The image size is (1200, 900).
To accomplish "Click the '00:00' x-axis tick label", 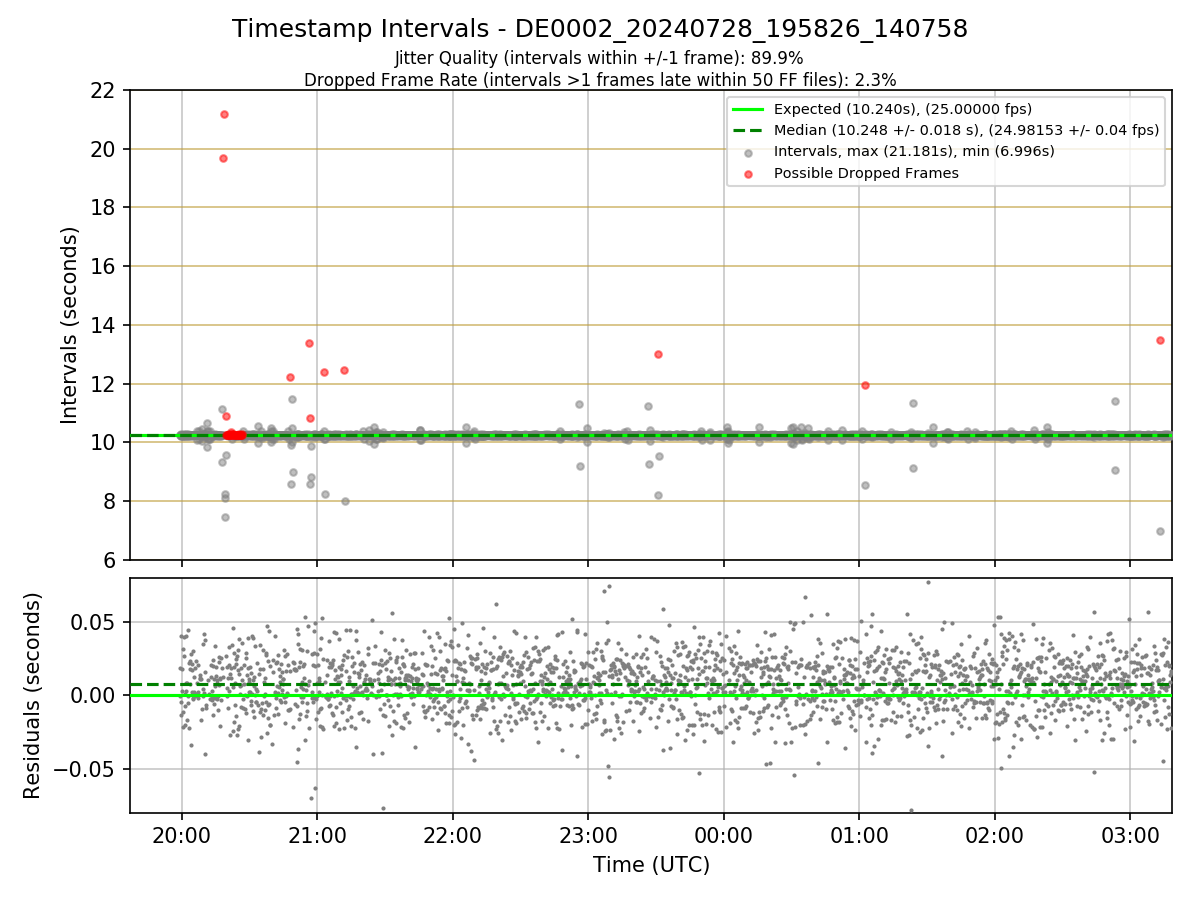I will (x=723, y=835).
